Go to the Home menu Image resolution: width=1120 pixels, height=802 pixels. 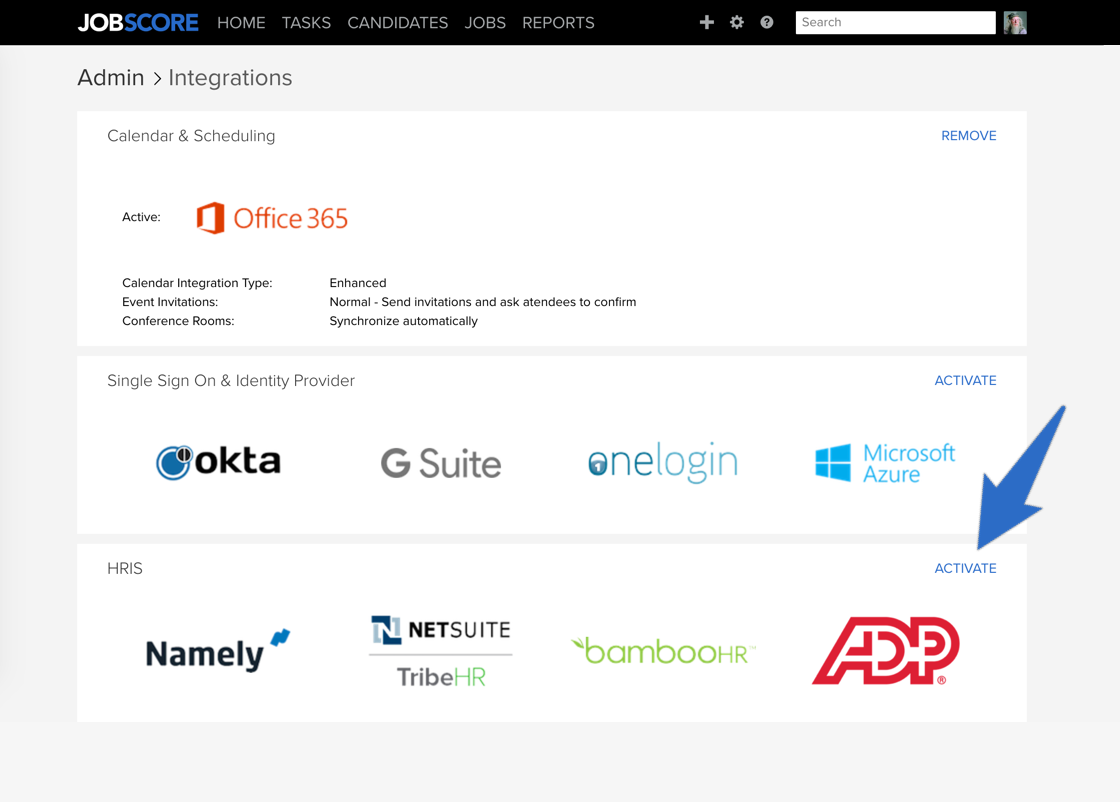click(241, 23)
